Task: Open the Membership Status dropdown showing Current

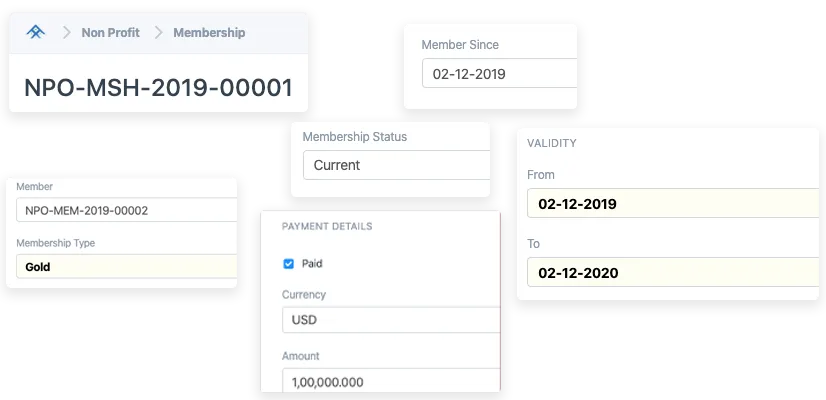Action: [395, 165]
